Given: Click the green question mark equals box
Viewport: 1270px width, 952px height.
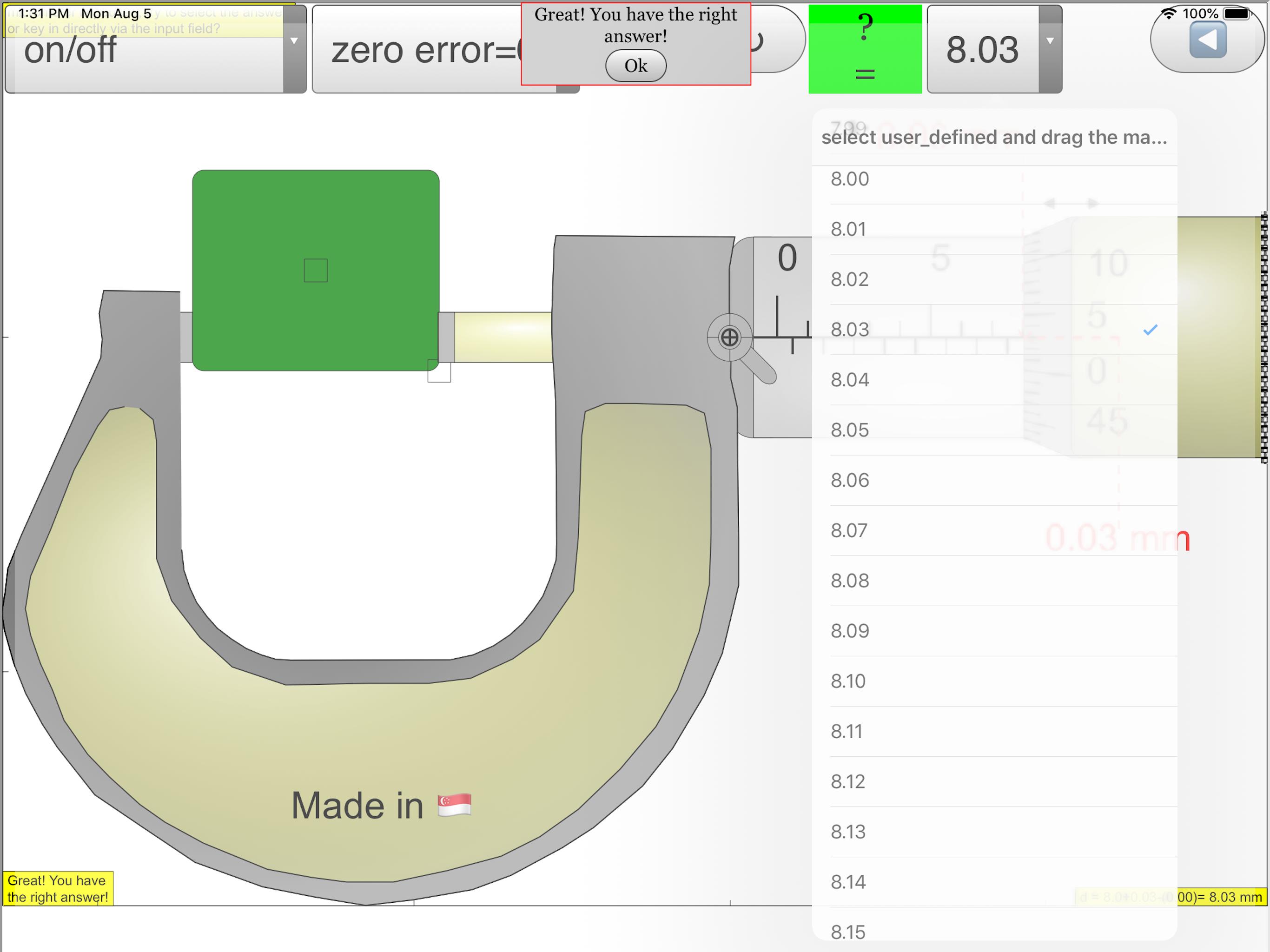Looking at the screenshot, I should click(x=865, y=49).
